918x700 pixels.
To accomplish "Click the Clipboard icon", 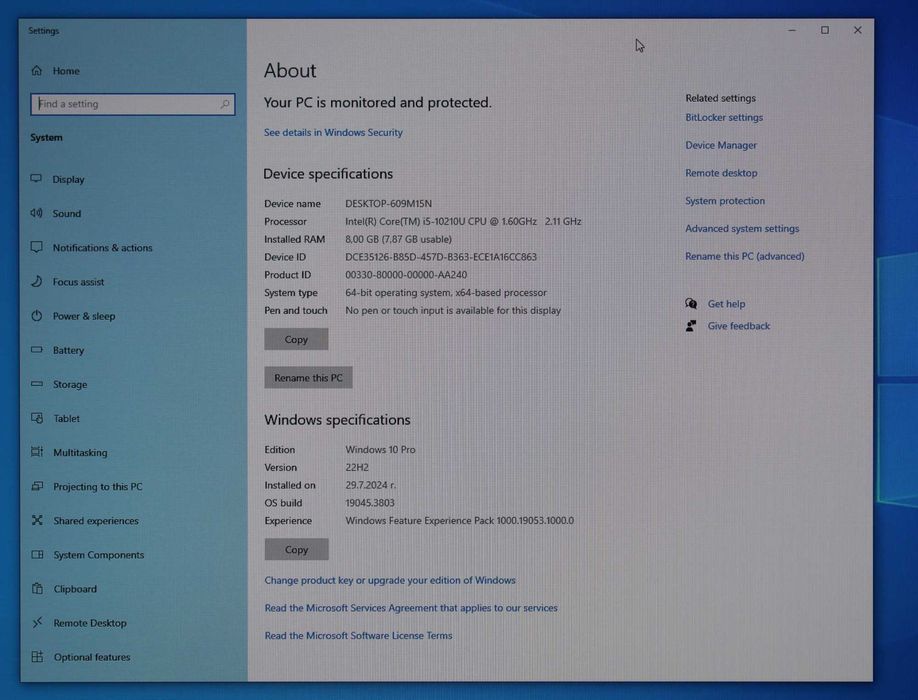I will [x=37, y=588].
